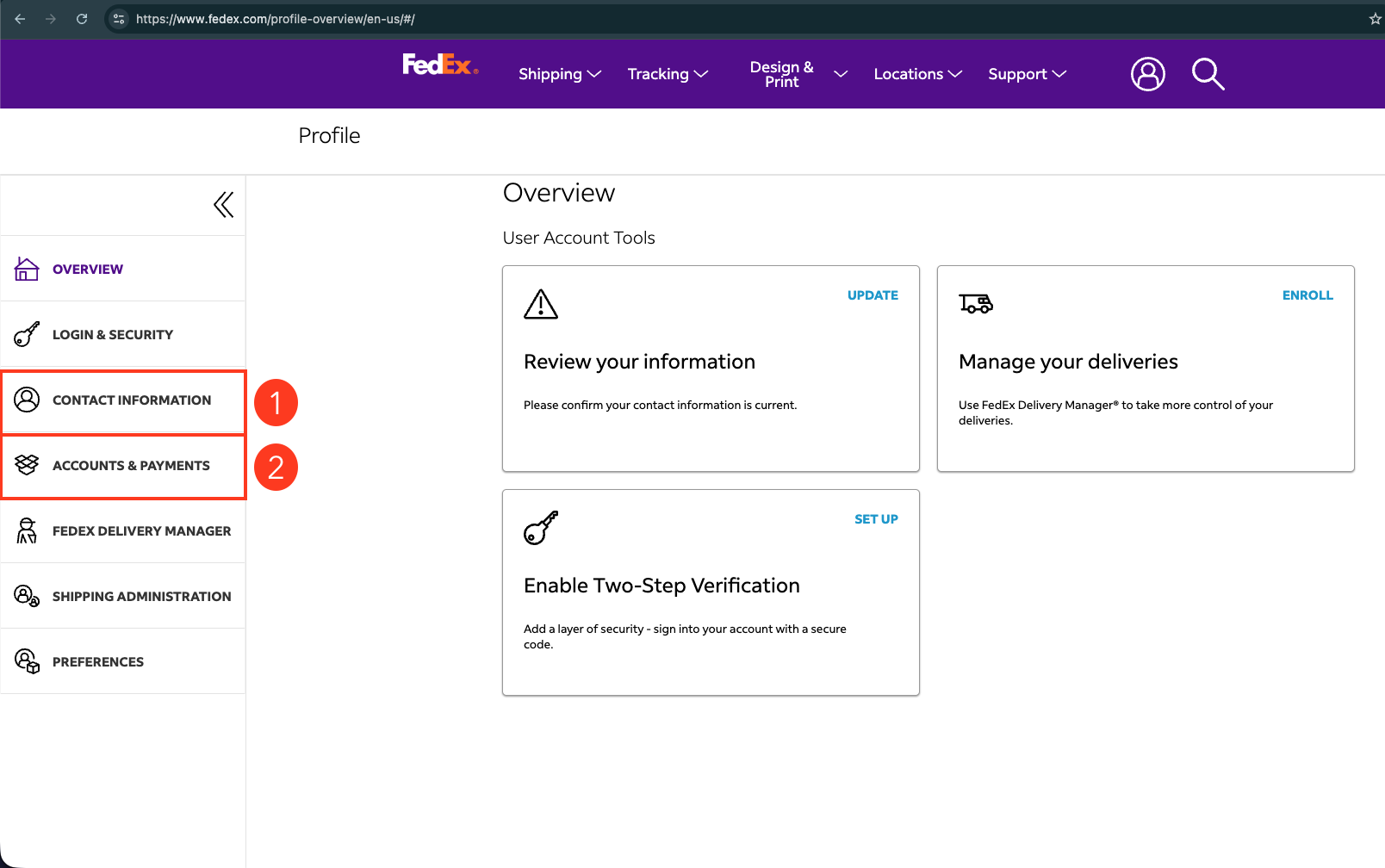Viewport: 1385px width, 868px height.
Task: Click the Accounts & Payments boxes icon
Action: (x=27, y=465)
